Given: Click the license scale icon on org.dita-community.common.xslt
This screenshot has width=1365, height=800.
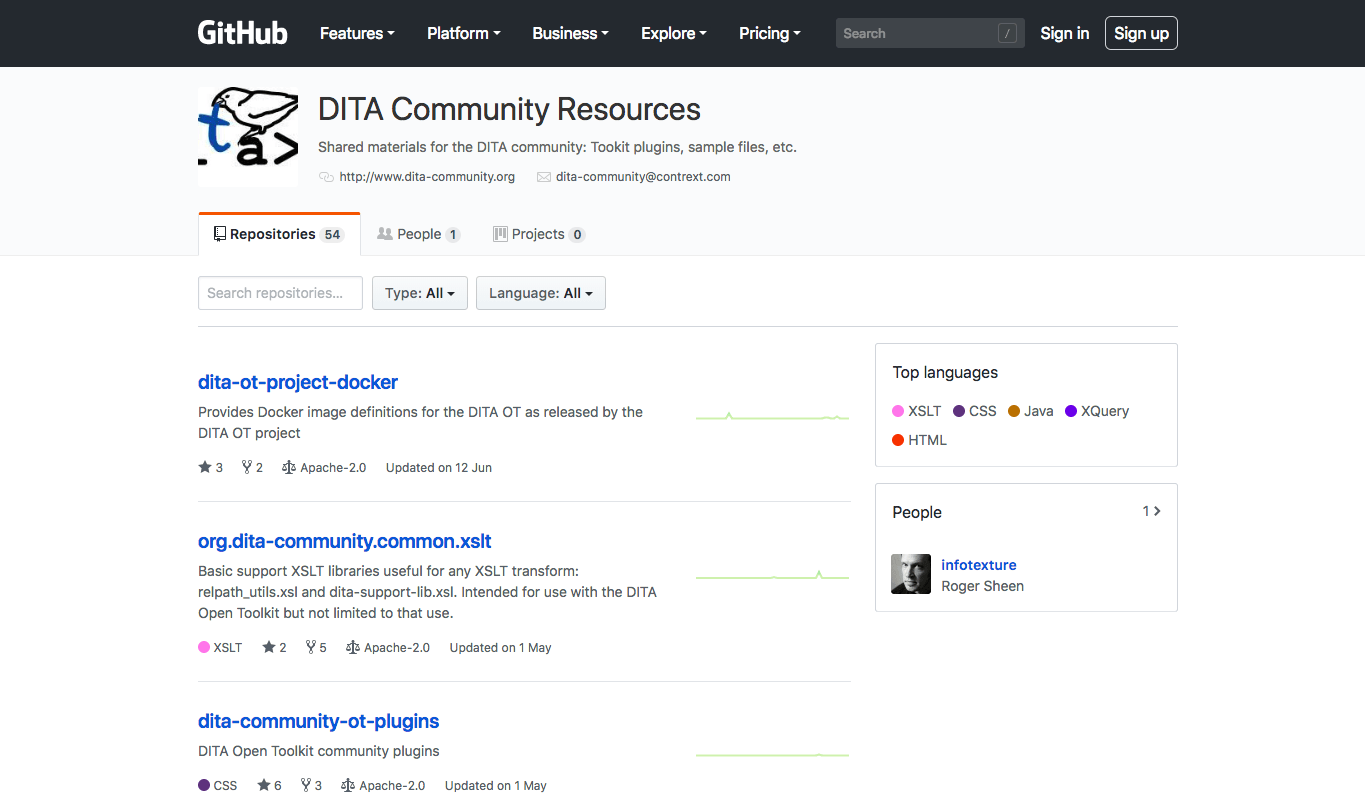Looking at the screenshot, I should coord(352,647).
